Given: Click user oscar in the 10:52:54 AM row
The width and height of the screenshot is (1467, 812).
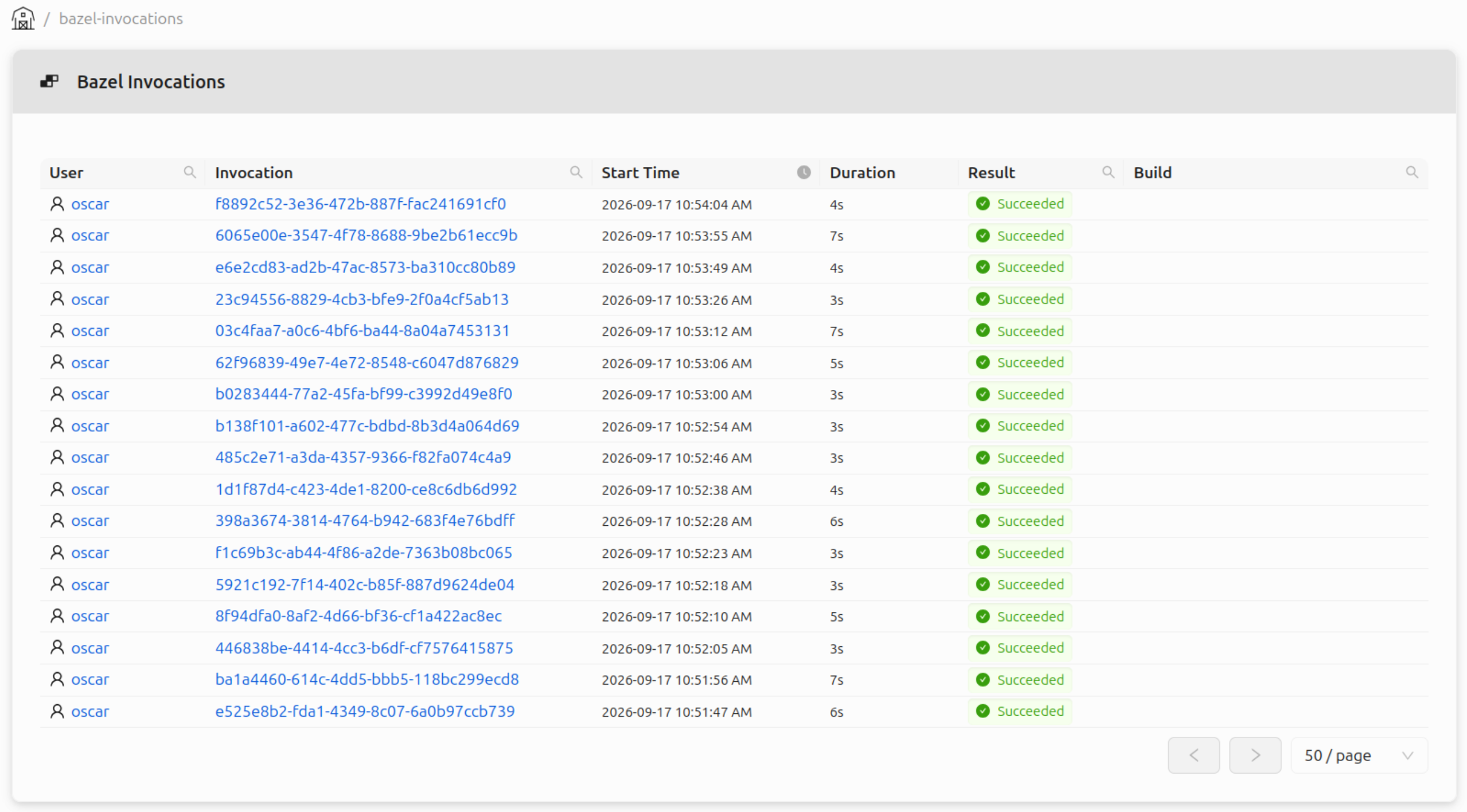Looking at the screenshot, I should [90, 426].
